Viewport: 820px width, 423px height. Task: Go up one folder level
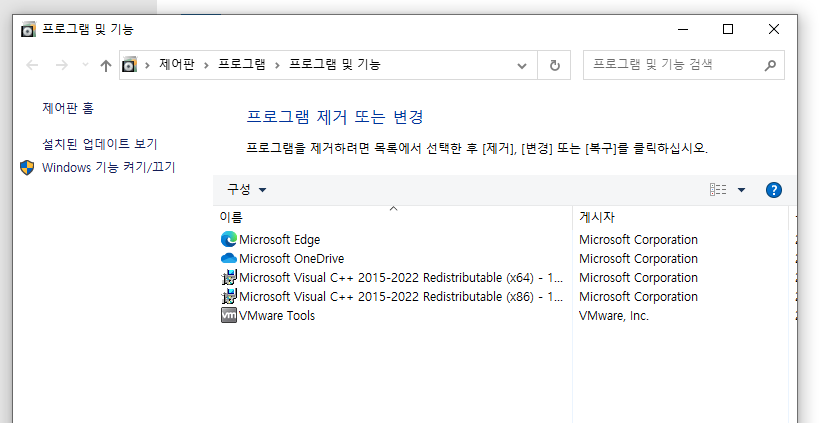(106, 65)
